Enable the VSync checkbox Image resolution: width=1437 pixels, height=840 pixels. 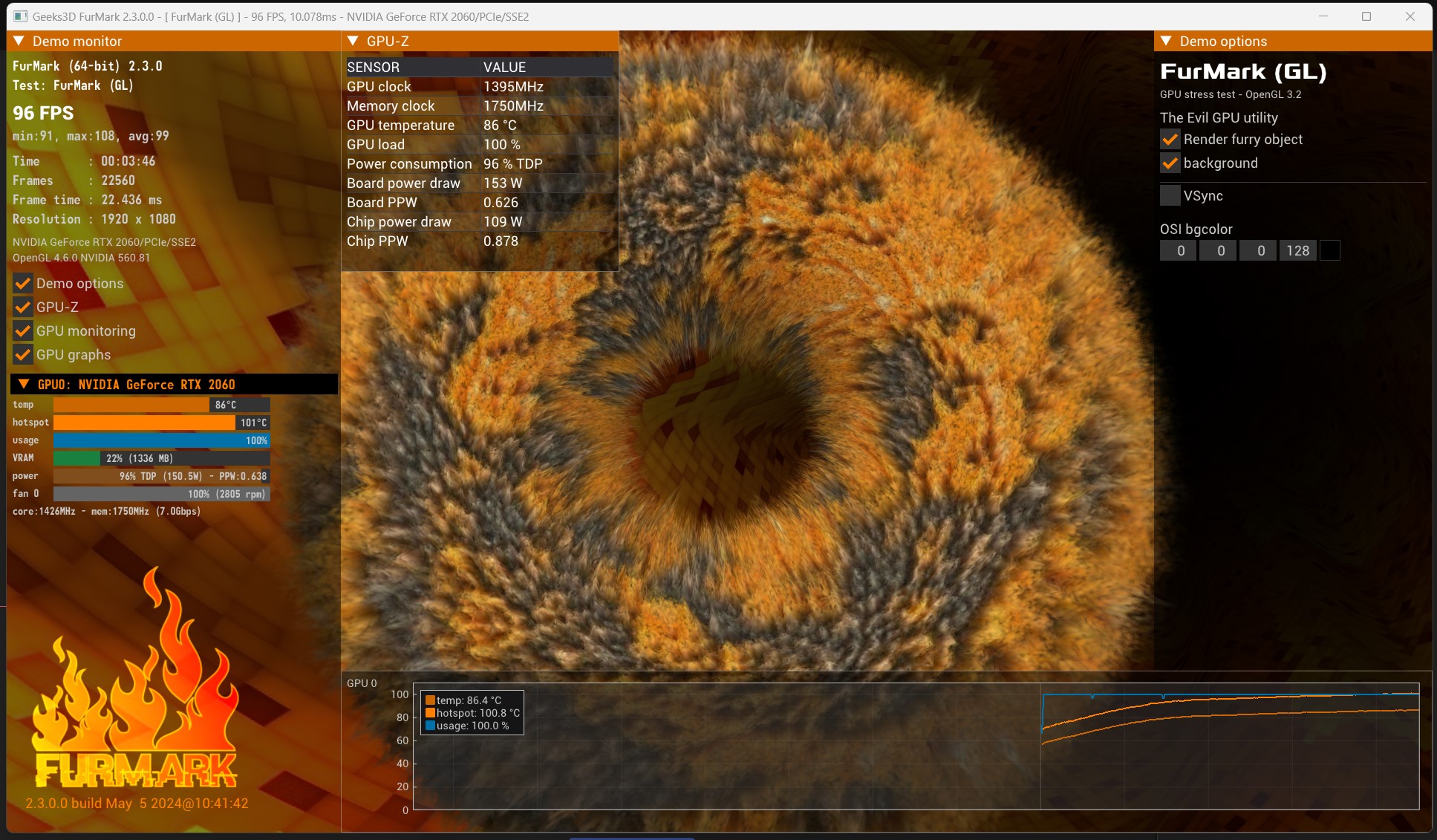point(1170,196)
